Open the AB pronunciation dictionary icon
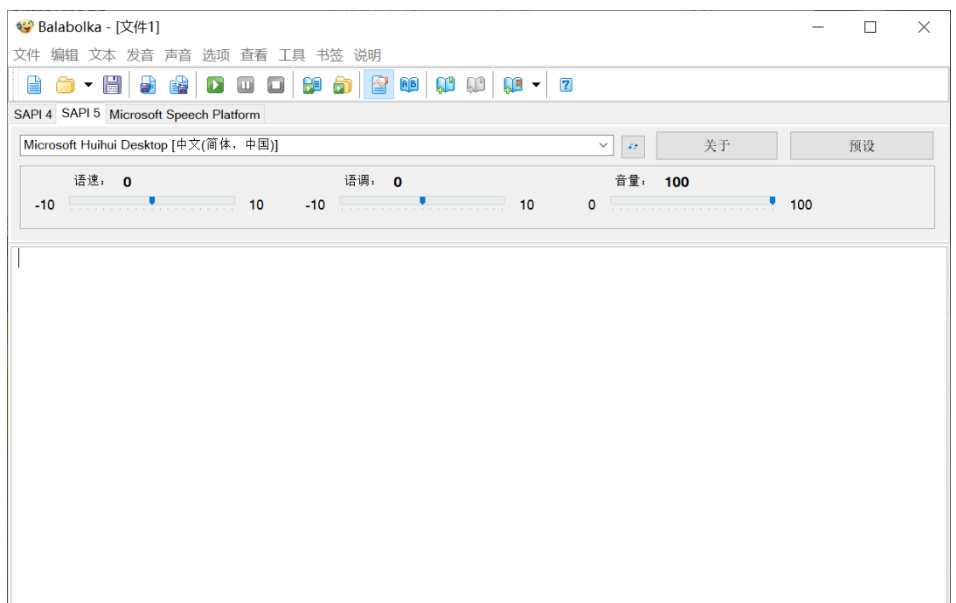Screen dimensions: 956x603 pos(409,85)
